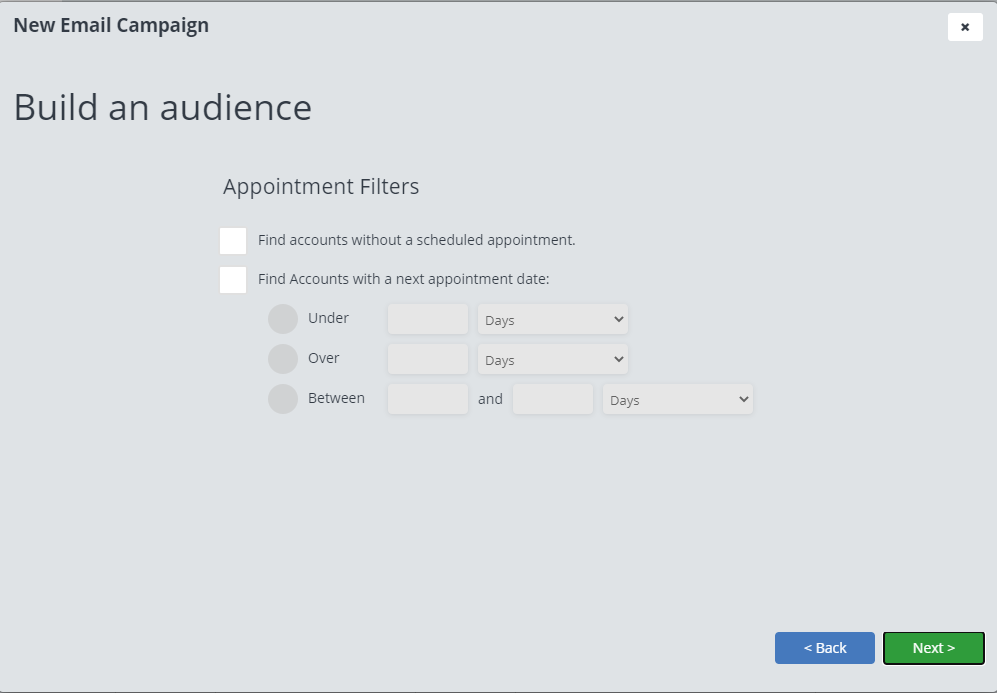997x693 pixels.
Task: Enable 'Find accounts without a scheduled appointment' checkbox
Action: [x=233, y=241]
